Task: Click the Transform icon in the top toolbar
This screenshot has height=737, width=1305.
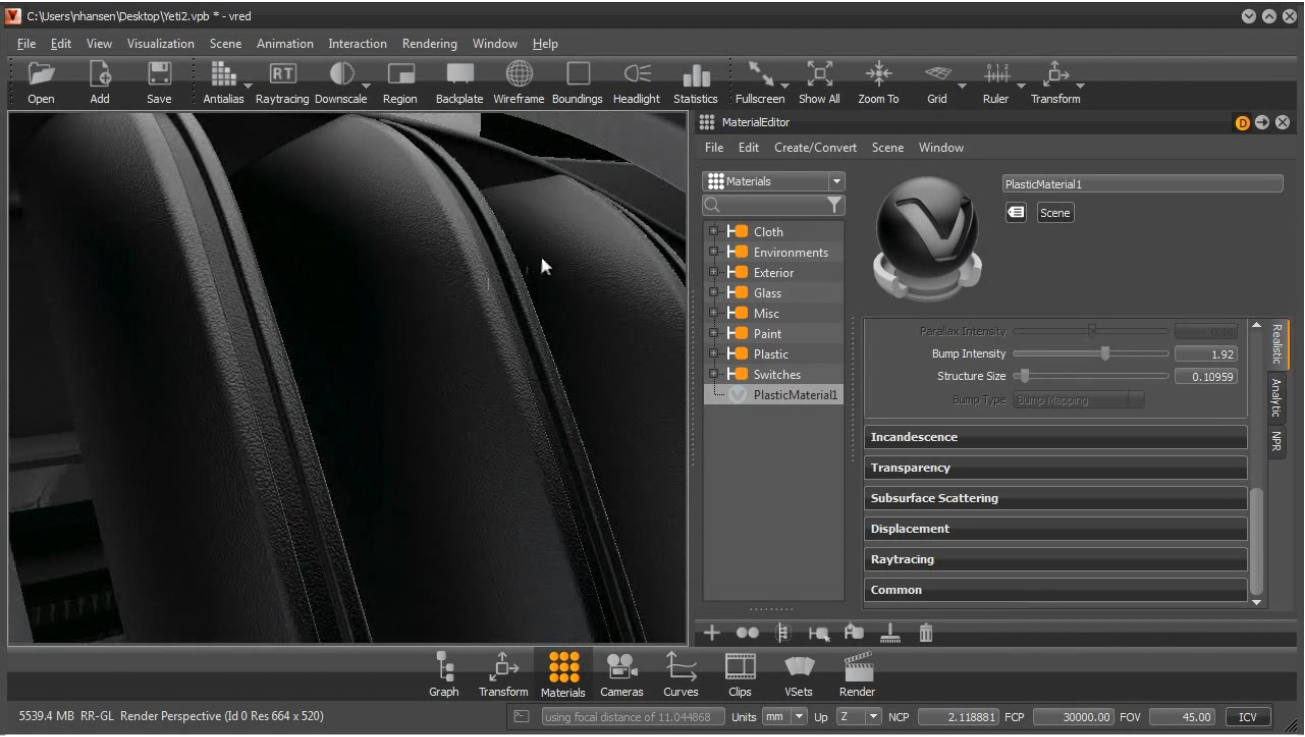Action: pos(1056,75)
